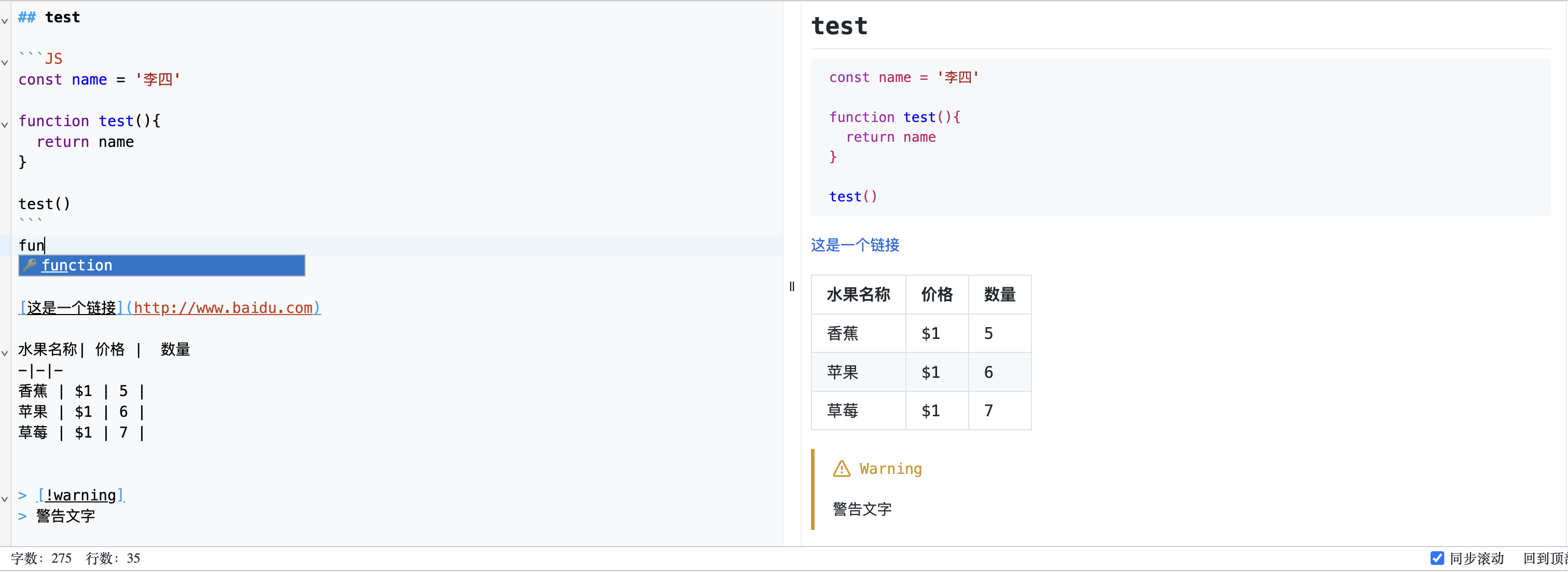This screenshot has width=1568, height=572.
Task: Click the 'test' heading in preview
Action: point(840,26)
